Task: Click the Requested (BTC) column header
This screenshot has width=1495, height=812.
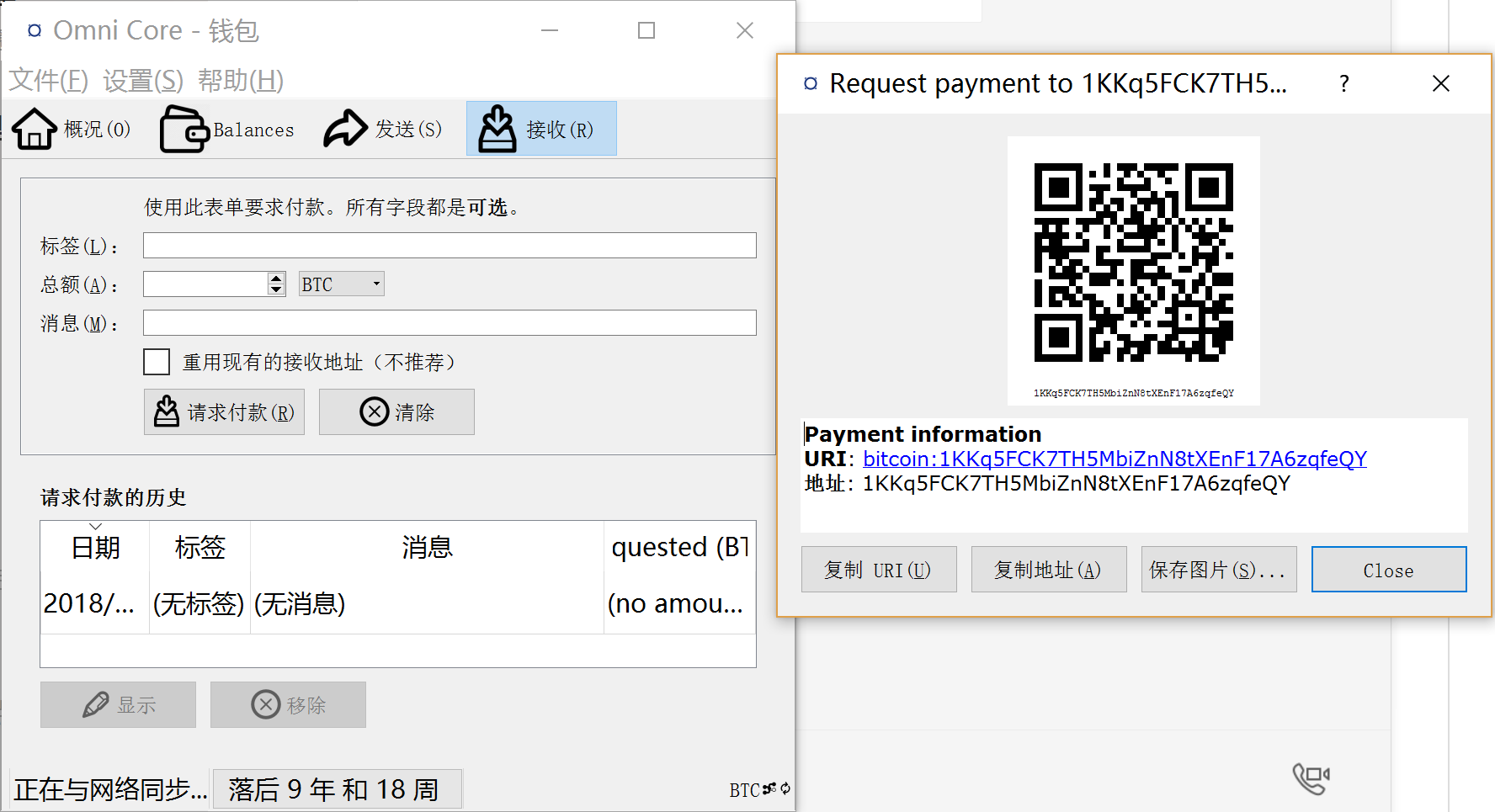Action: click(x=679, y=548)
